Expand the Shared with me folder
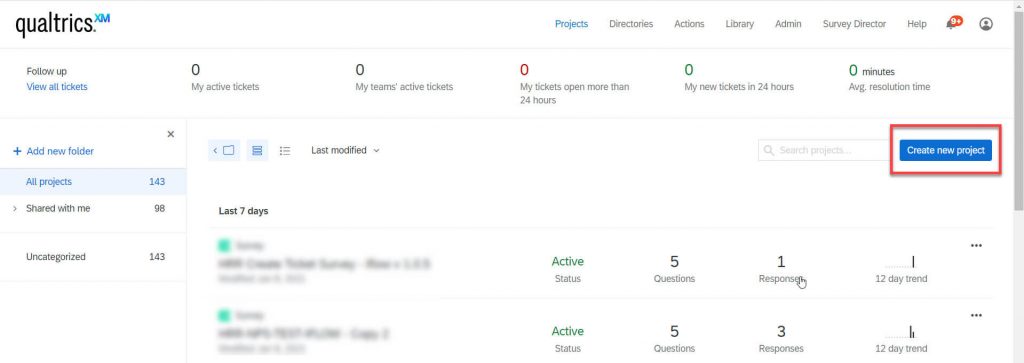Image resolution: width=1024 pixels, height=363 pixels. coord(16,209)
